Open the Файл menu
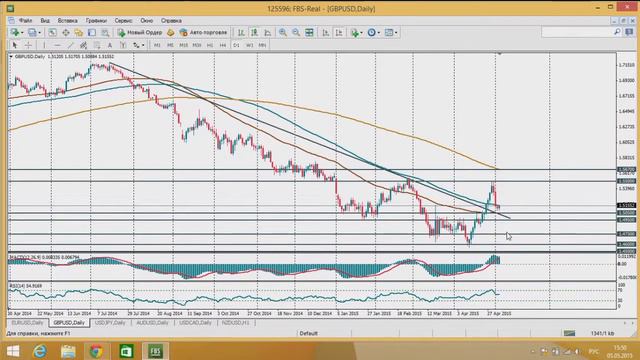 pyautogui.click(x=25, y=20)
